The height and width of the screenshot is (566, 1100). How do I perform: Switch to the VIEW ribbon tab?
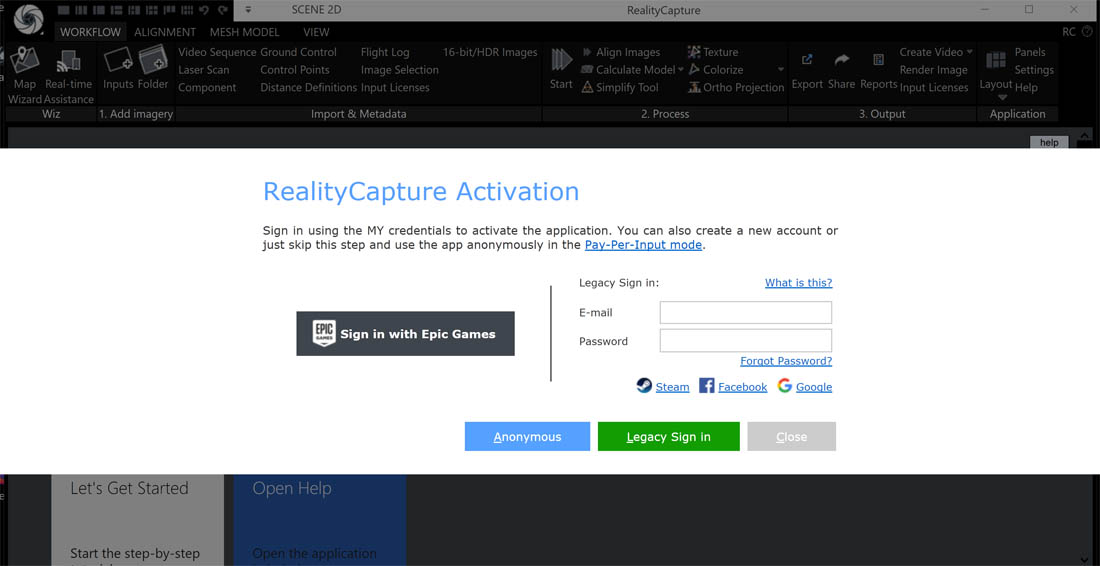316,32
